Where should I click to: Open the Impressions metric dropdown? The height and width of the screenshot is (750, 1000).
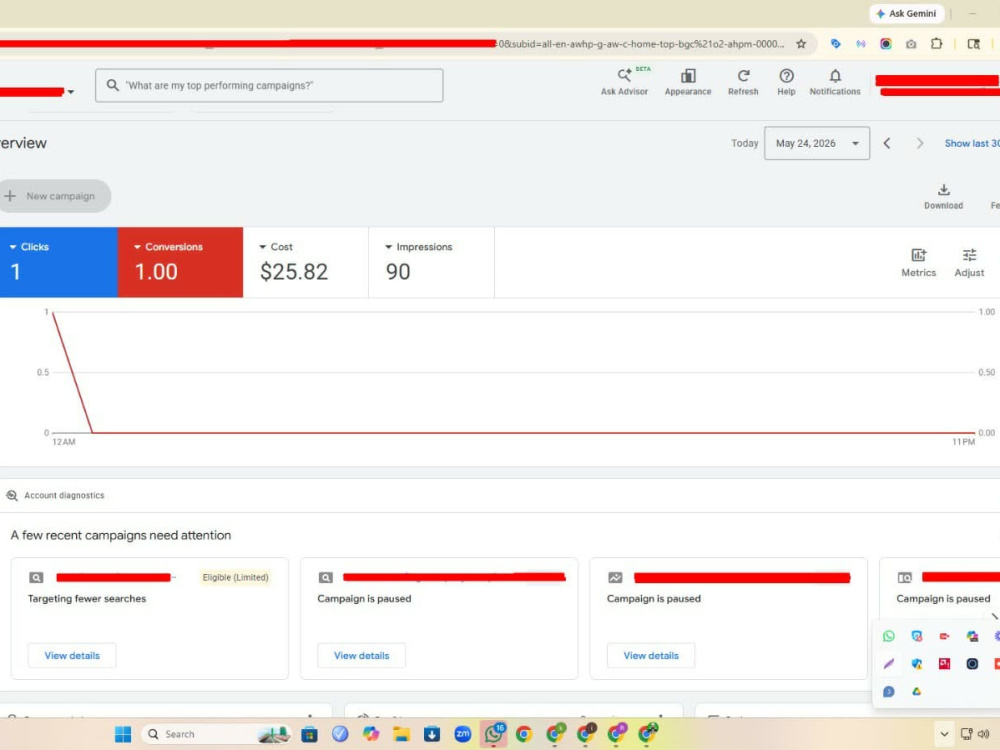pyautogui.click(x=418, y=247)
